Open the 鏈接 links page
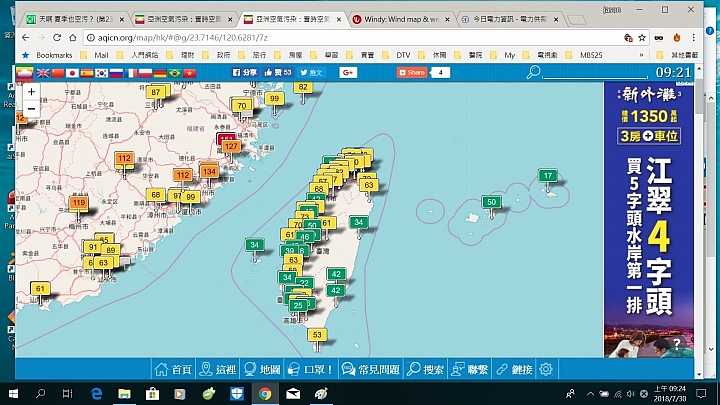 click(x=514, y=369)
